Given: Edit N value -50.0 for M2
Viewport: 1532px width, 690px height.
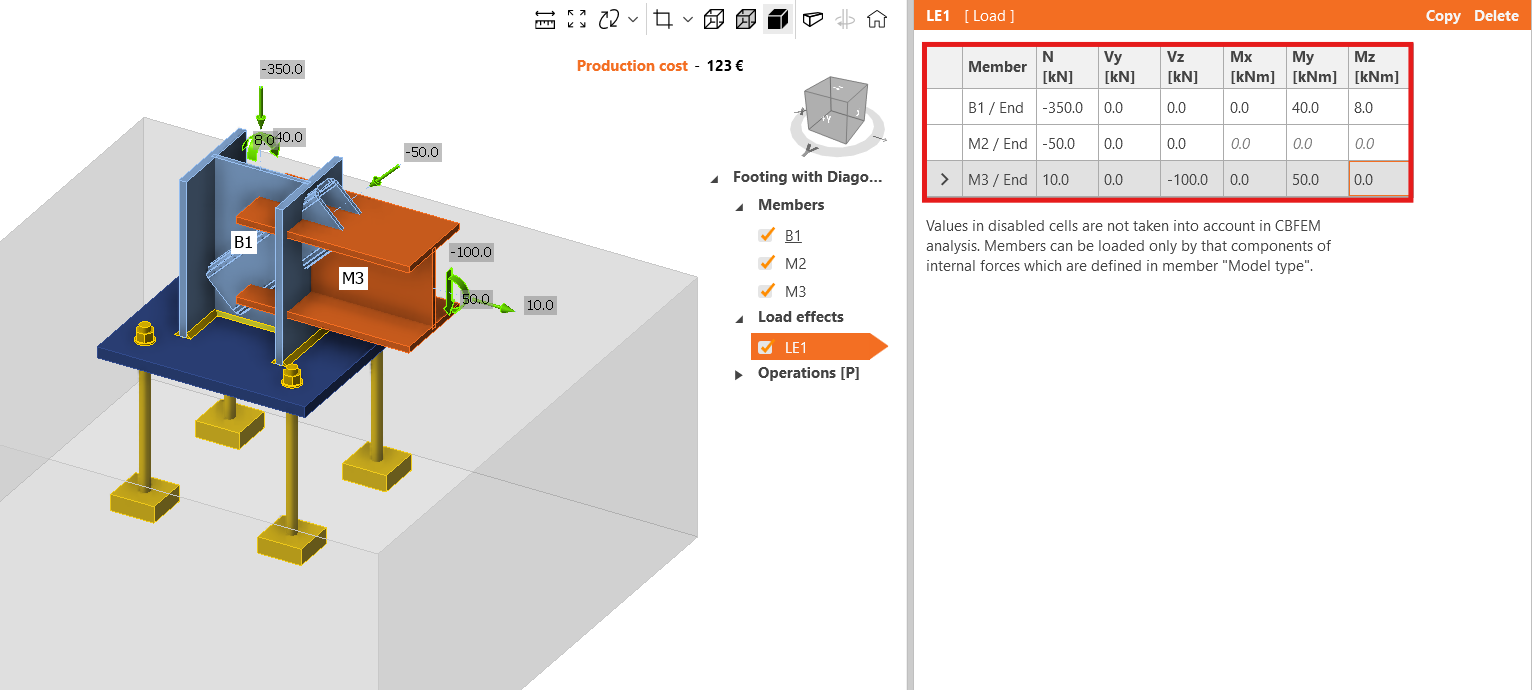Looking at the screenshot, I should click(1066, 143).
